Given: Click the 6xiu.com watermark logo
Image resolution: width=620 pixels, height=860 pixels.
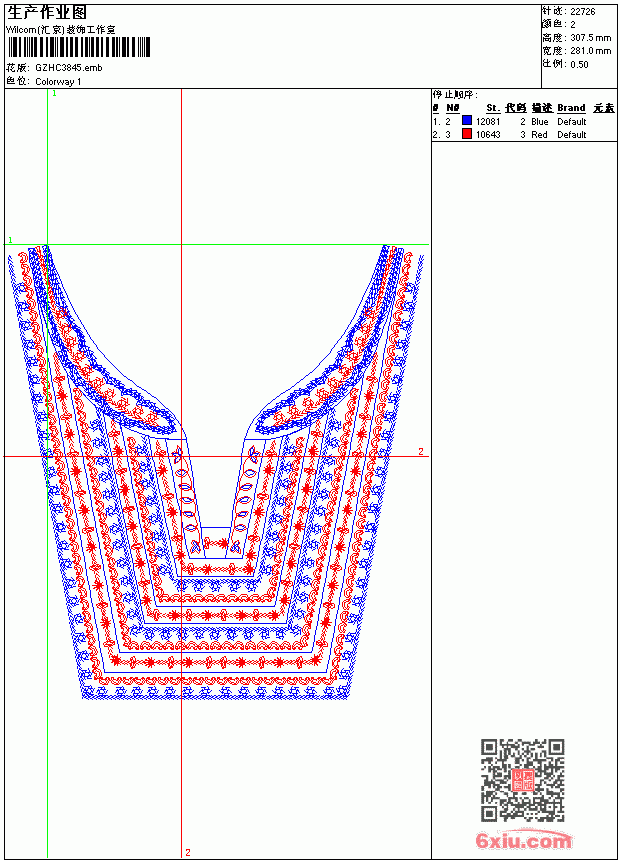Looking at the screenshot, I should pos(523,839).
